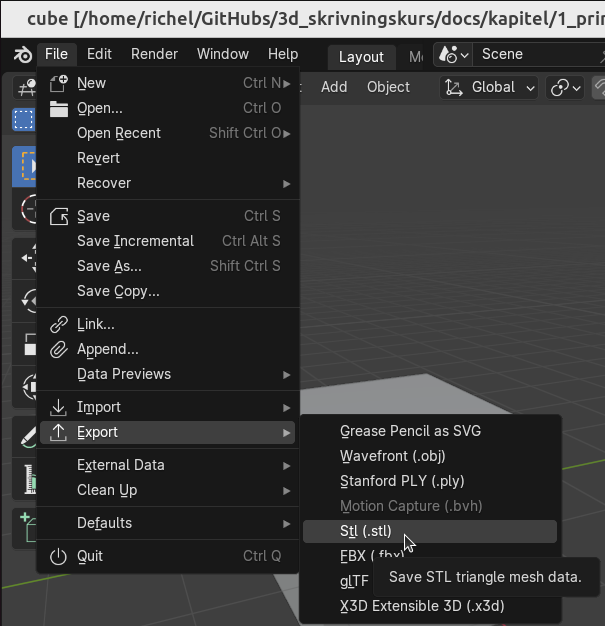Choose Save As... entry
Image resolution: width=605 pixels, height=626 pixels.
tap(168, 266)
